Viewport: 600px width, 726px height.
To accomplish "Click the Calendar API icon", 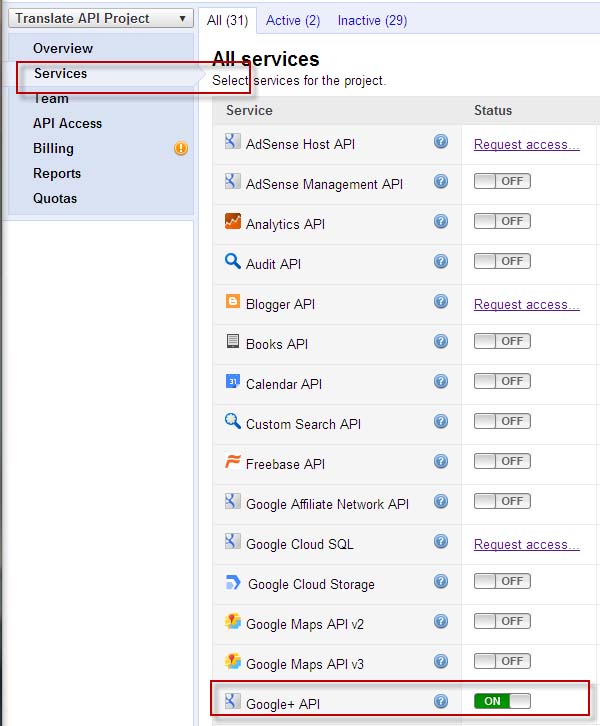I will pos(232,381).
